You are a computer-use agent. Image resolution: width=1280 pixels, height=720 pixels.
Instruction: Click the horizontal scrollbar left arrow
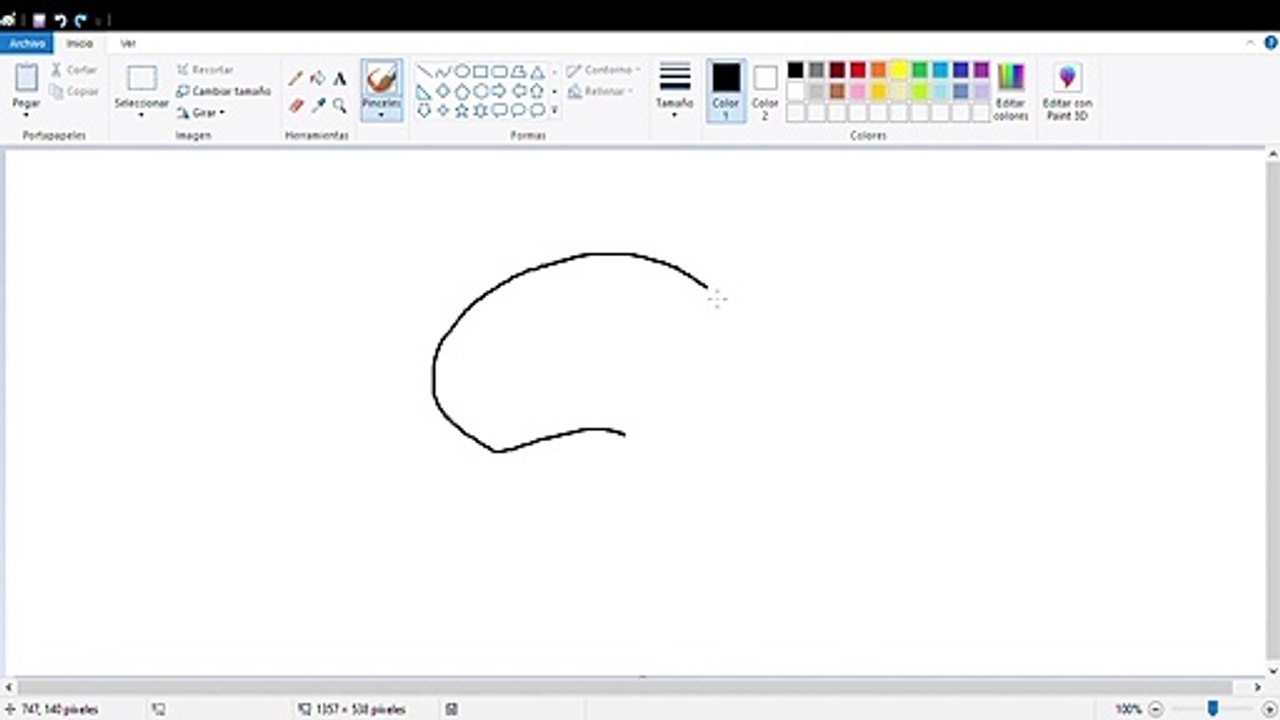tap(8, 687)
